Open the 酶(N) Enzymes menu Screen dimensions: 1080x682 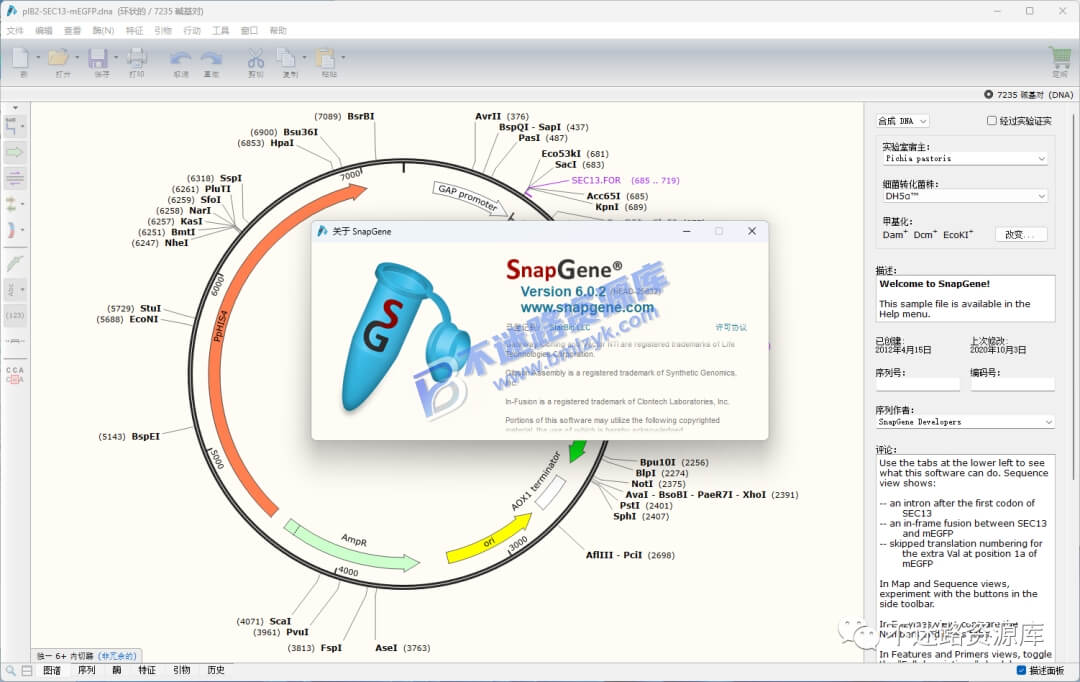[x=103, y=30]
